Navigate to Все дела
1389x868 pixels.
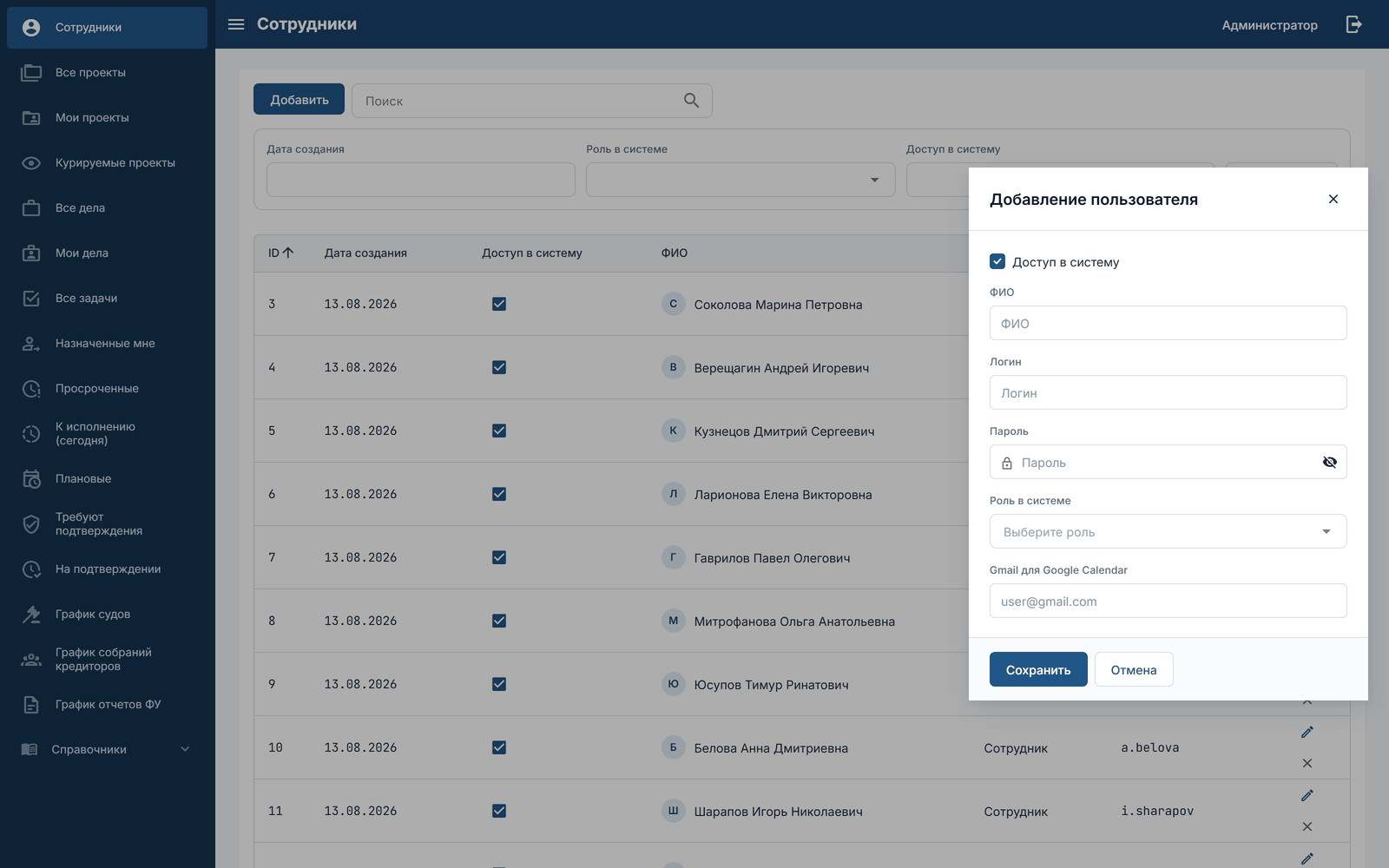(x=107, y=208)
